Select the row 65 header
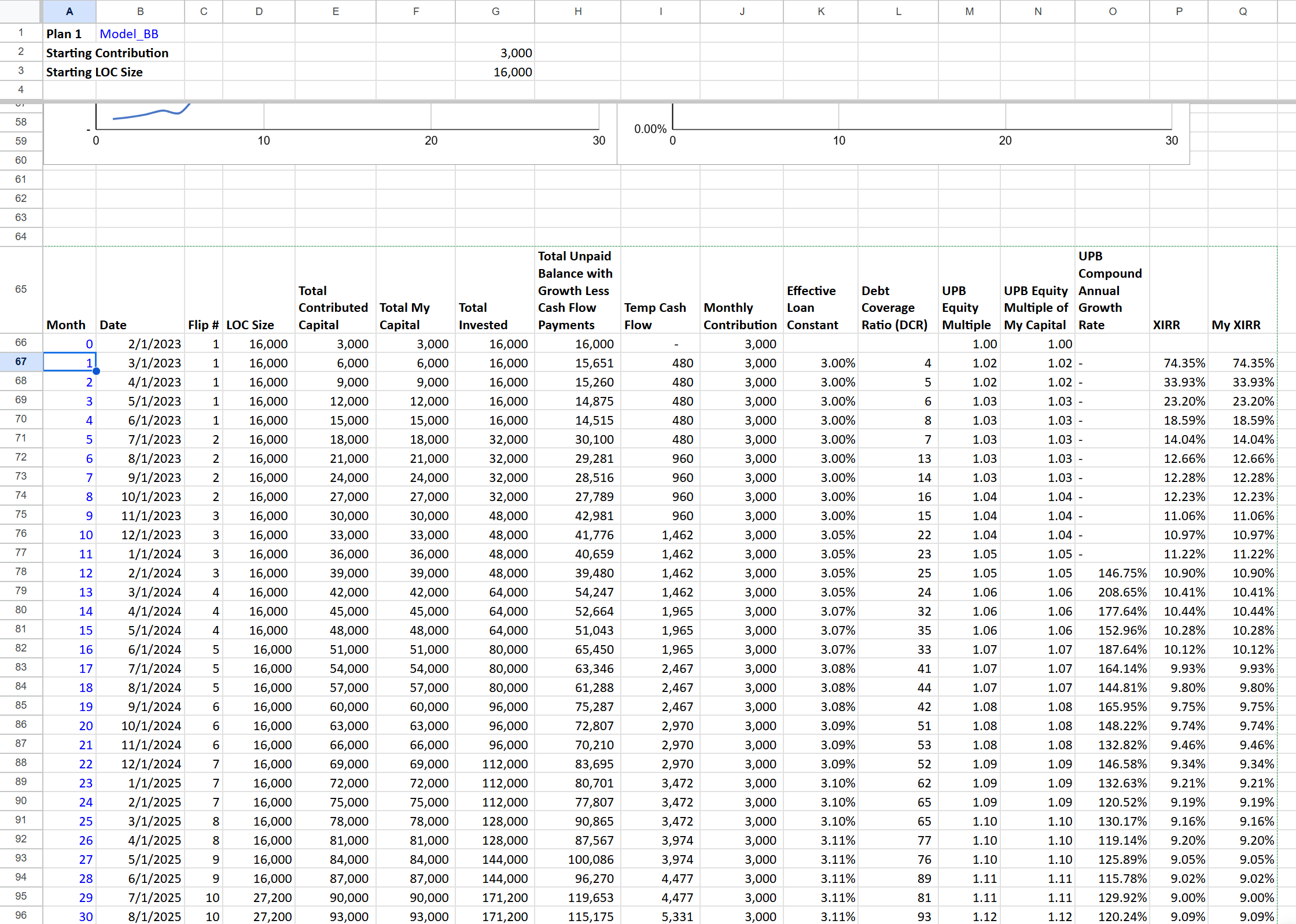The image size is (1296, 924). [x=21, y=289]
